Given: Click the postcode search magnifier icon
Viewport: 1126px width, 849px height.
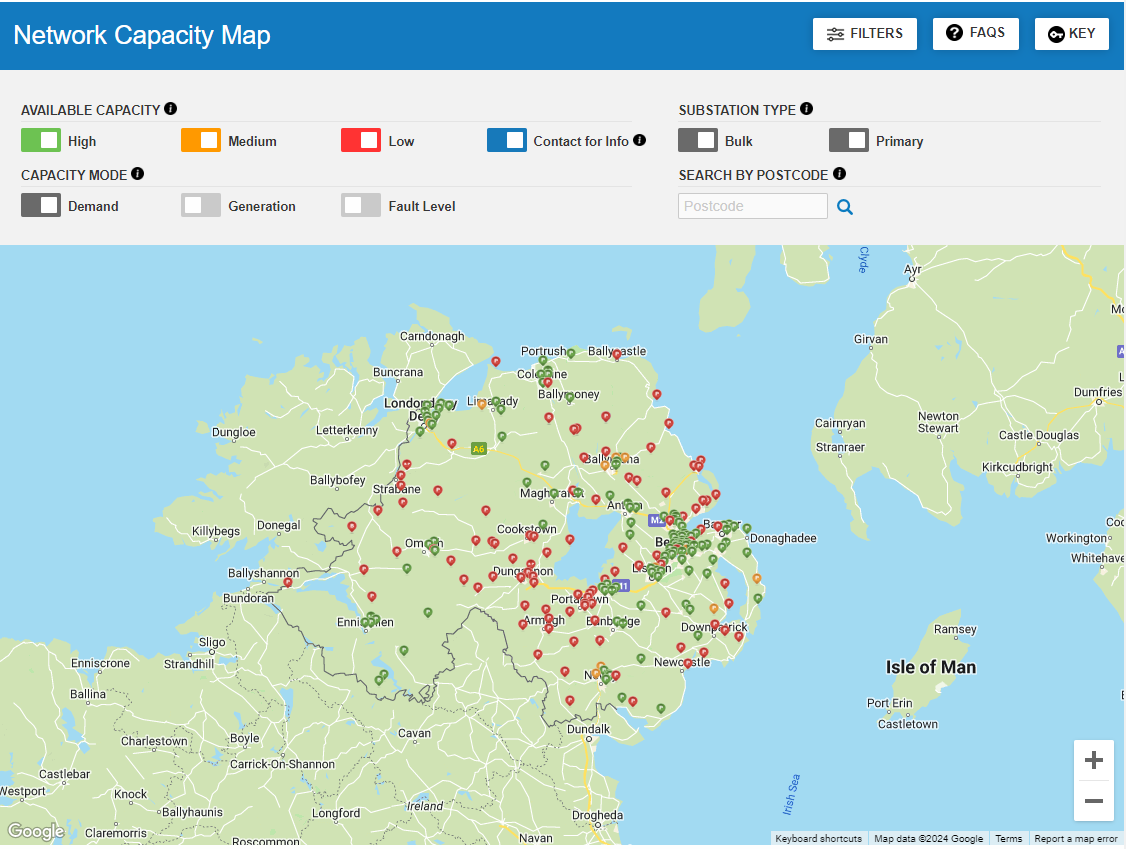Looking at the screenshot, I should pos(844,205).
